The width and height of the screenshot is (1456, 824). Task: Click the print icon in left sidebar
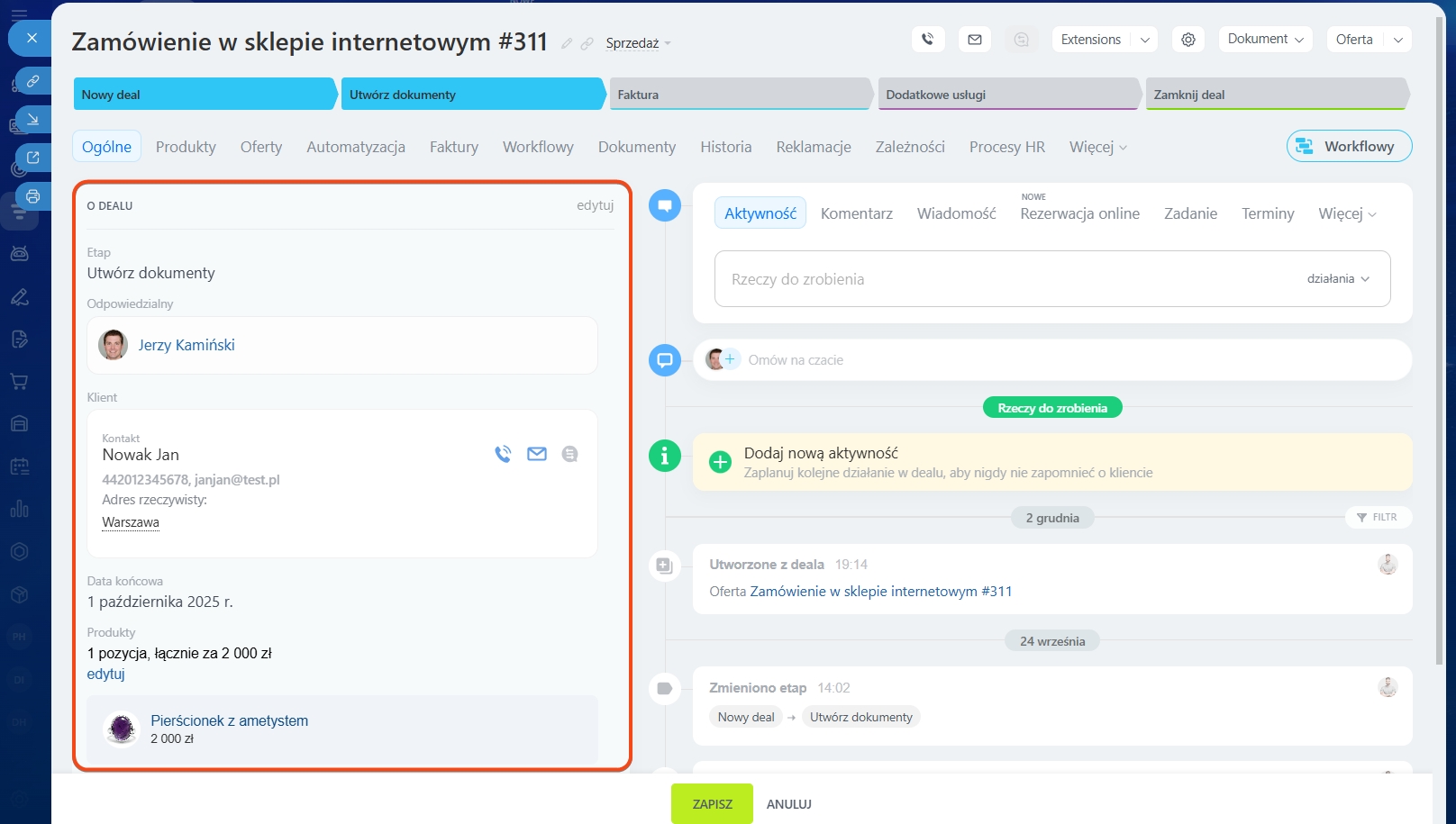(33, 195)
